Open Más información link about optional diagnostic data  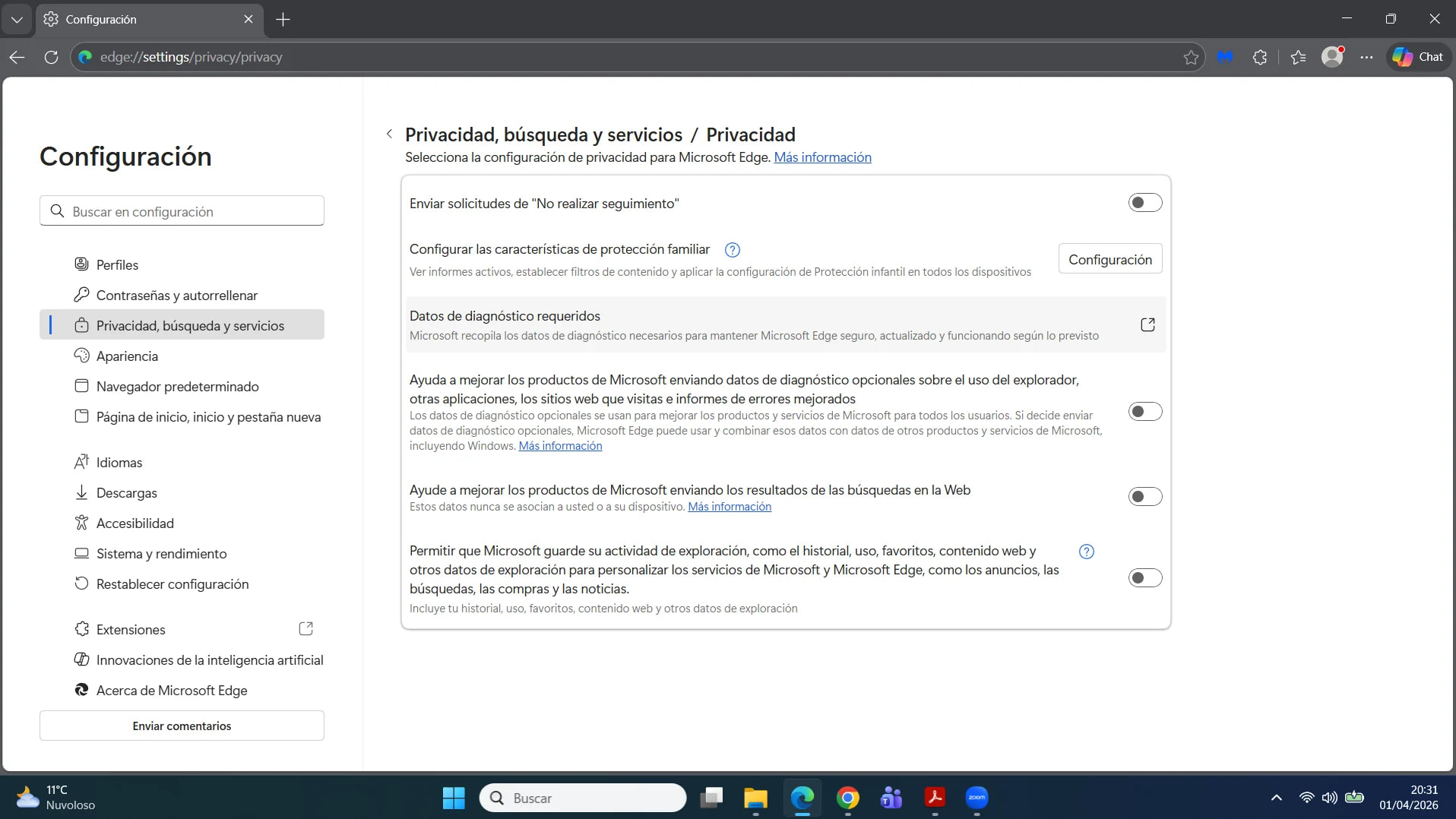[560, 446]
